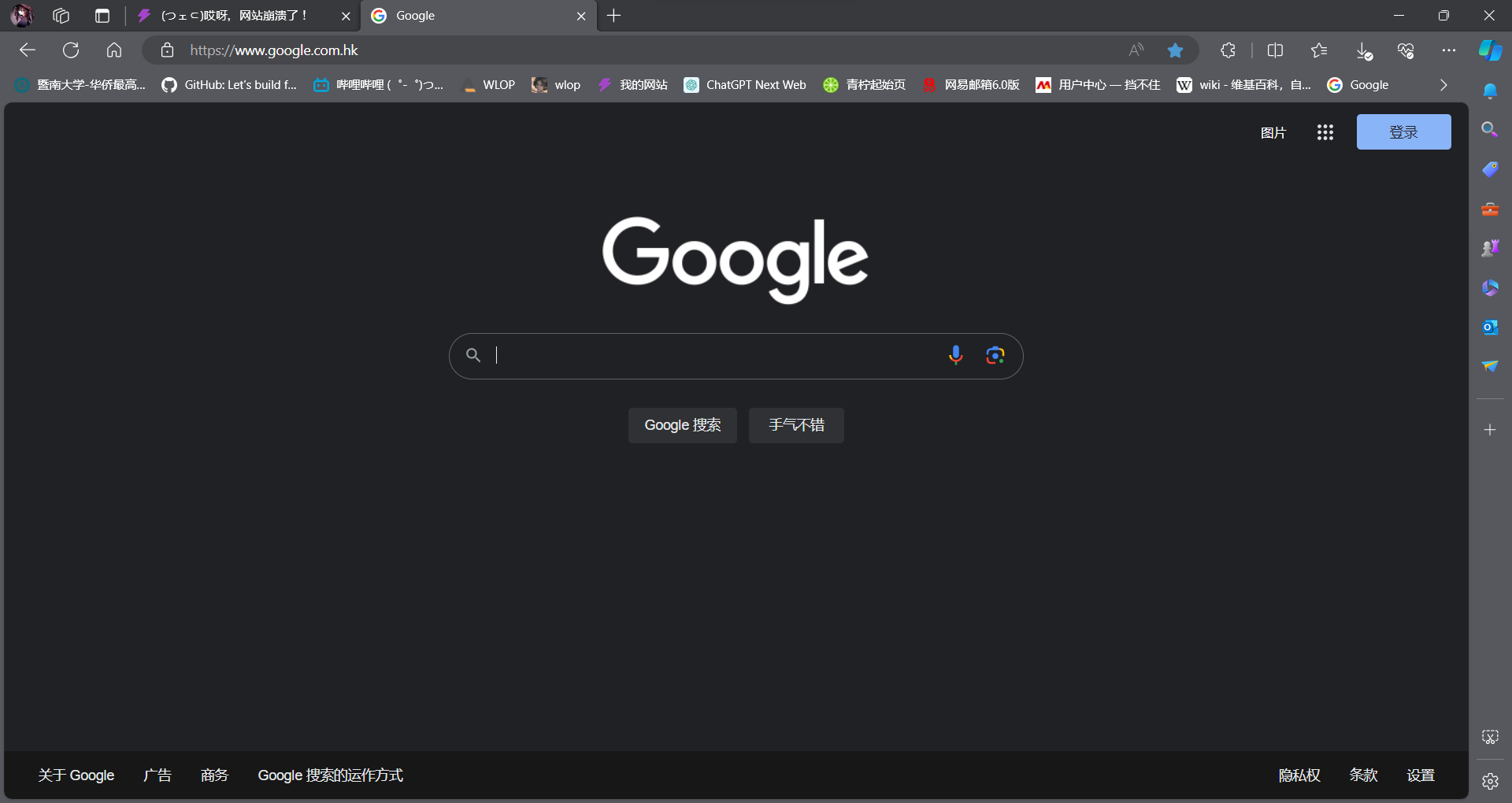Image resolution: width=1512 pixels, height=803 pixels.
Task: Open Browser essentials heart icon
Action: click(x=1406, y=50)
